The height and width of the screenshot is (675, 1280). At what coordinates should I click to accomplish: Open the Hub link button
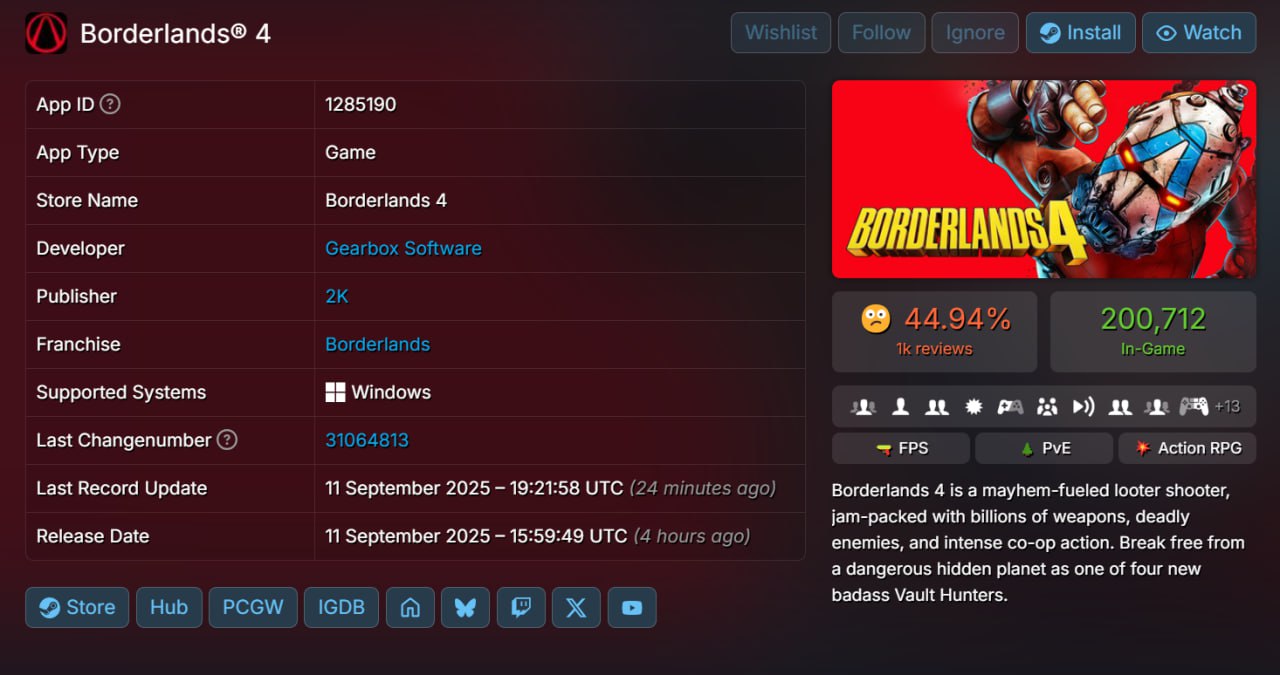point(169,607)
